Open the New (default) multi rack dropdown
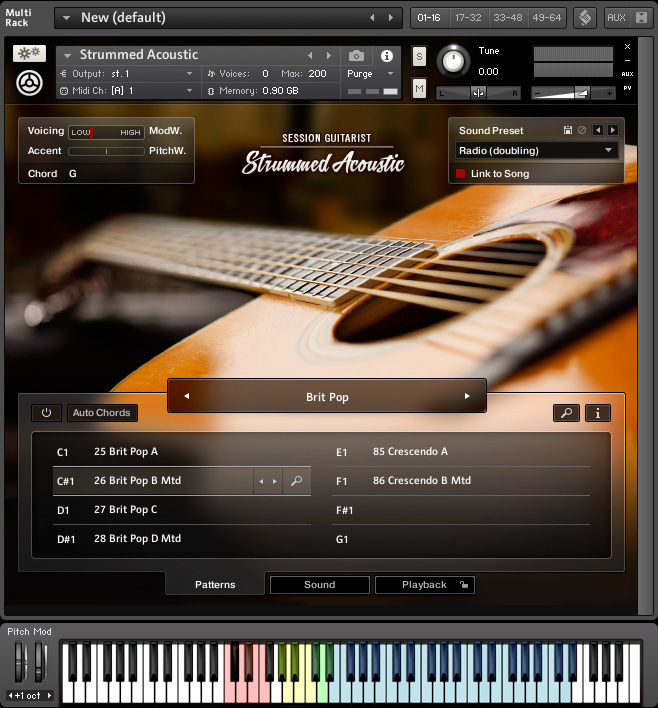The width and height of the screenshot is (658, 708). coord(68,17)
